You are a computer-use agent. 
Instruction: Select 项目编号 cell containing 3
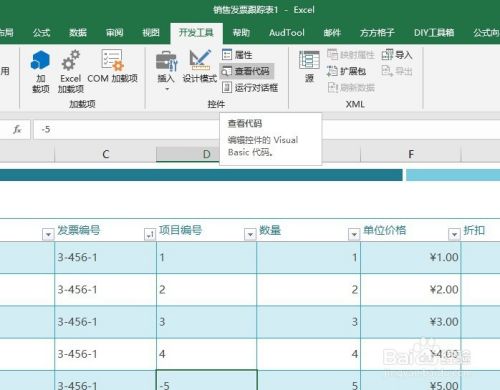(206, 322)
